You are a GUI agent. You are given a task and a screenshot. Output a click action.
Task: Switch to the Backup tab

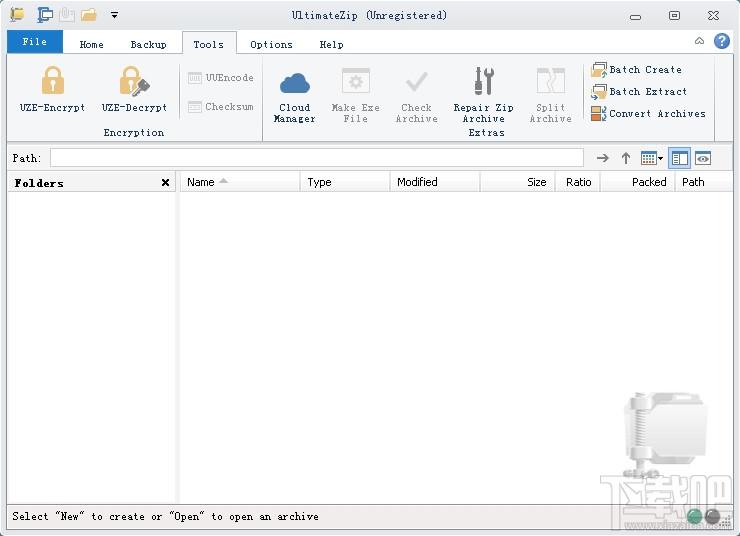[x=149, y=44]
